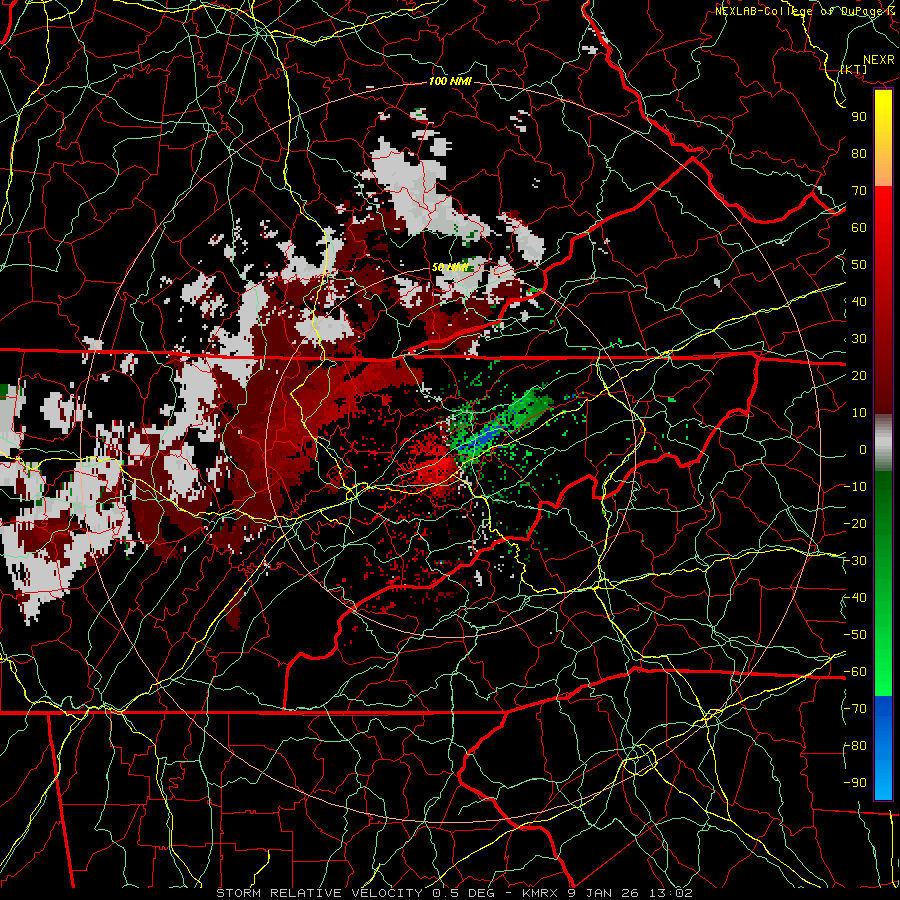Viewport: 900px width, 900px height.
Task: Click the 100 NMI range ring label
Action: coord(450,81)
